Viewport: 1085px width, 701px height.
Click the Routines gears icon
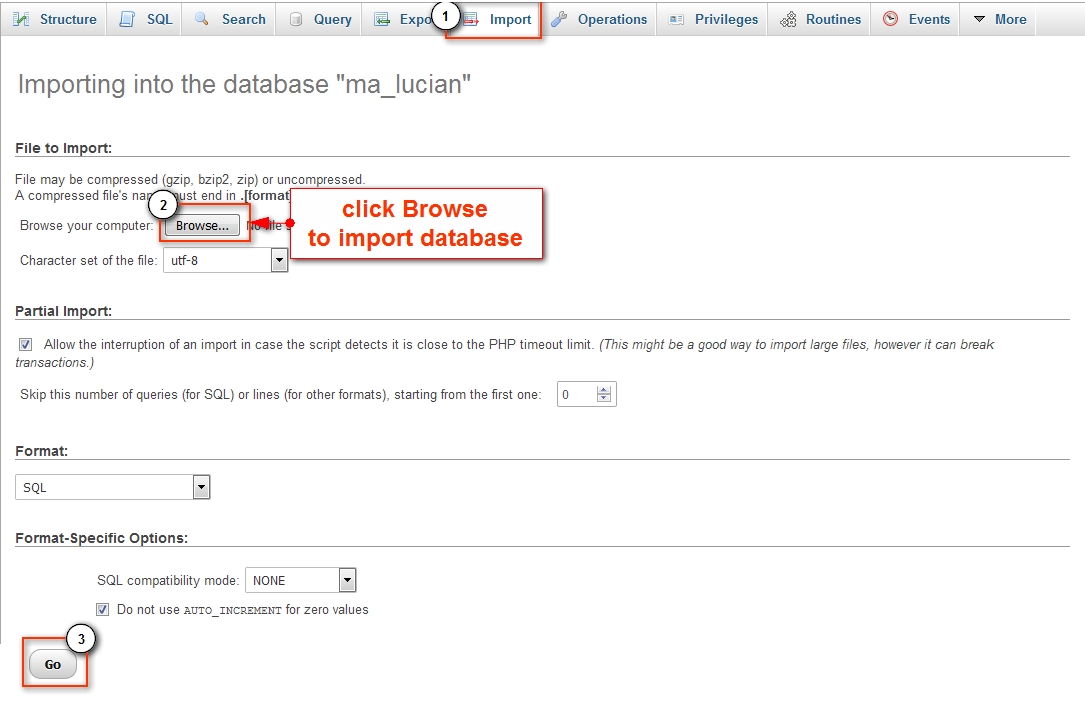click(x=787, y=18)
